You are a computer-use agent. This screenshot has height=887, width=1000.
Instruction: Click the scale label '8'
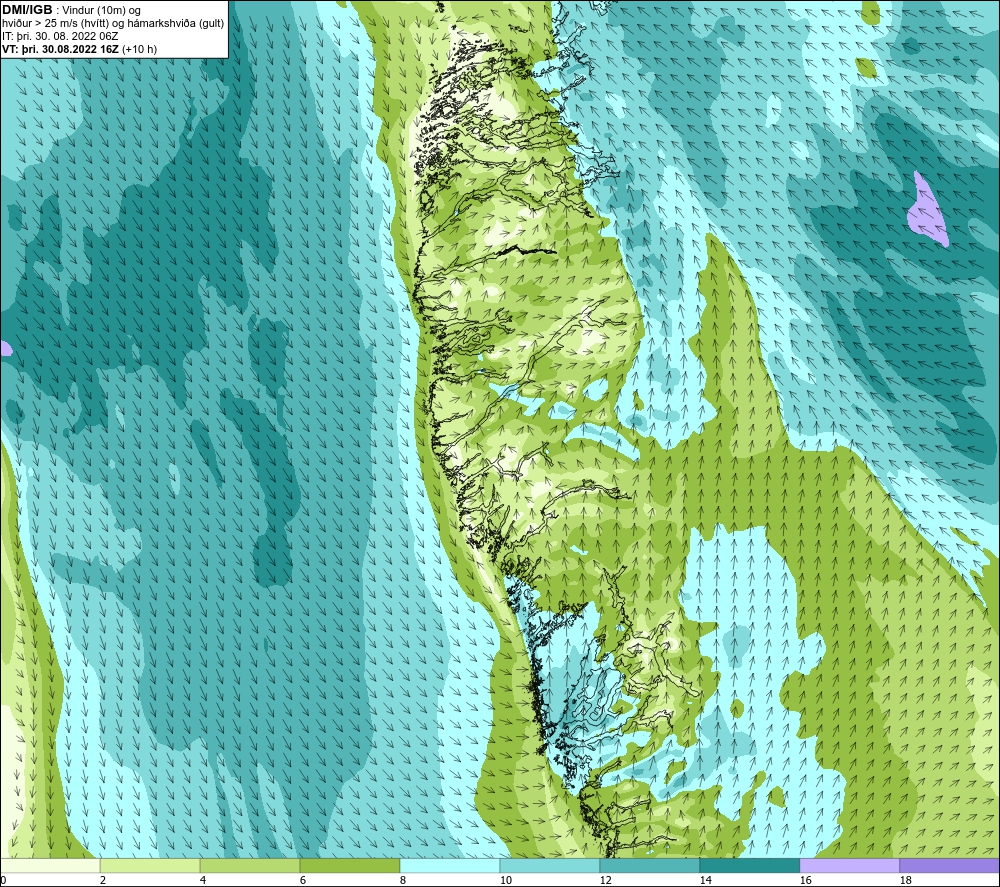402,880
